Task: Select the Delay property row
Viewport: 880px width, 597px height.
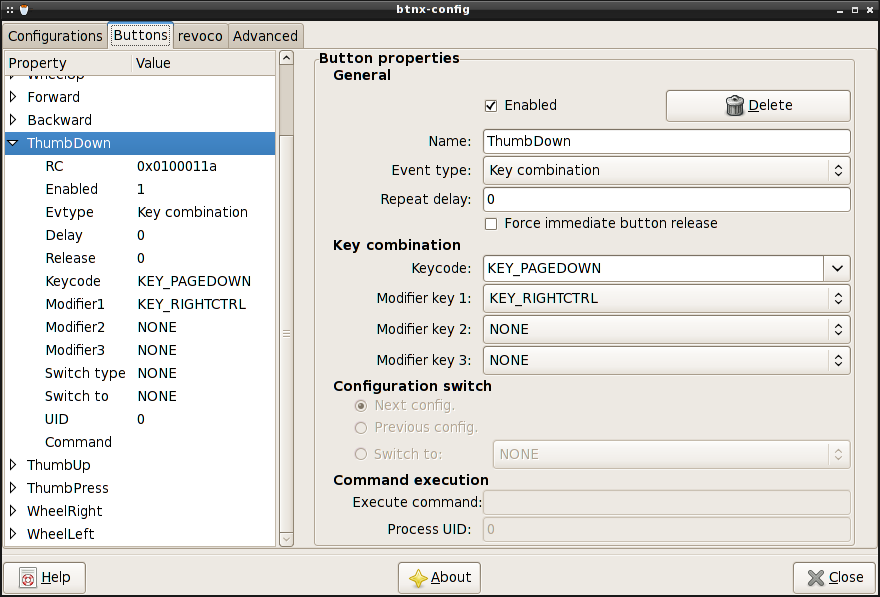Action: (x=140, y=235)
